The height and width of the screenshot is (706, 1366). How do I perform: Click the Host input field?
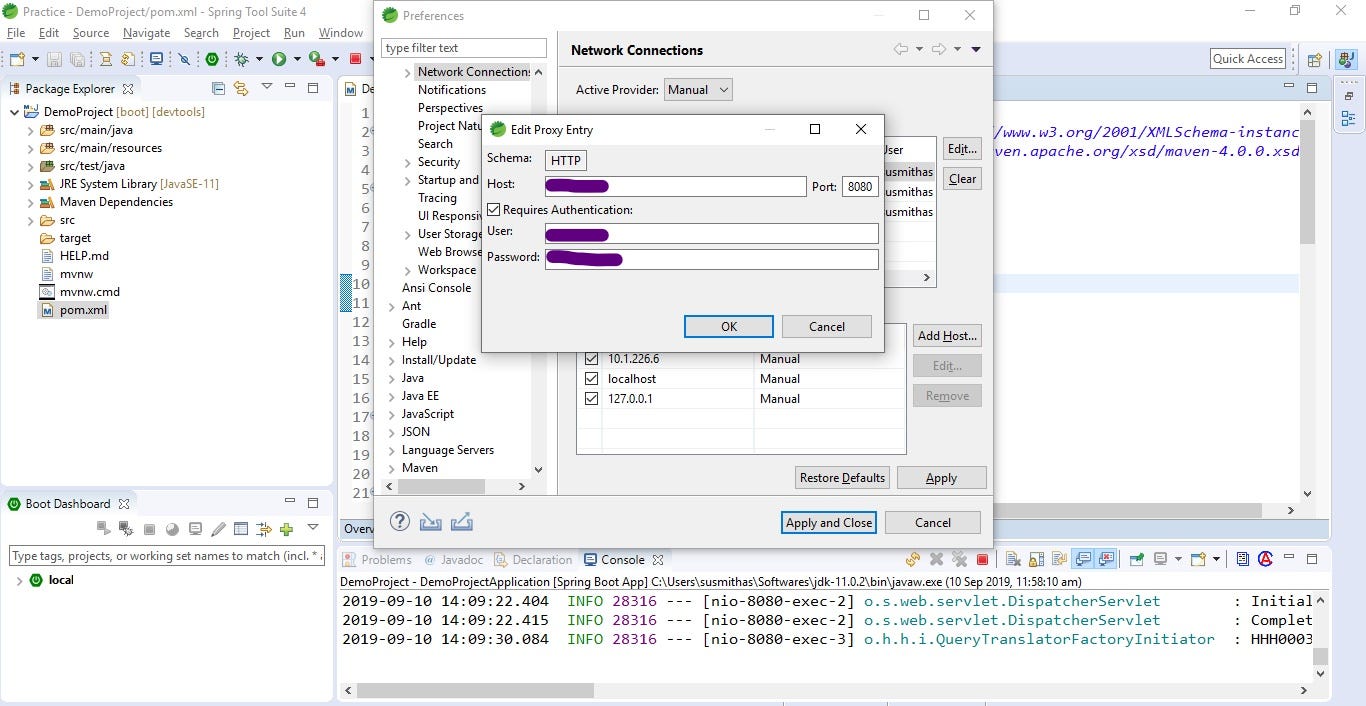coord(675,187)
